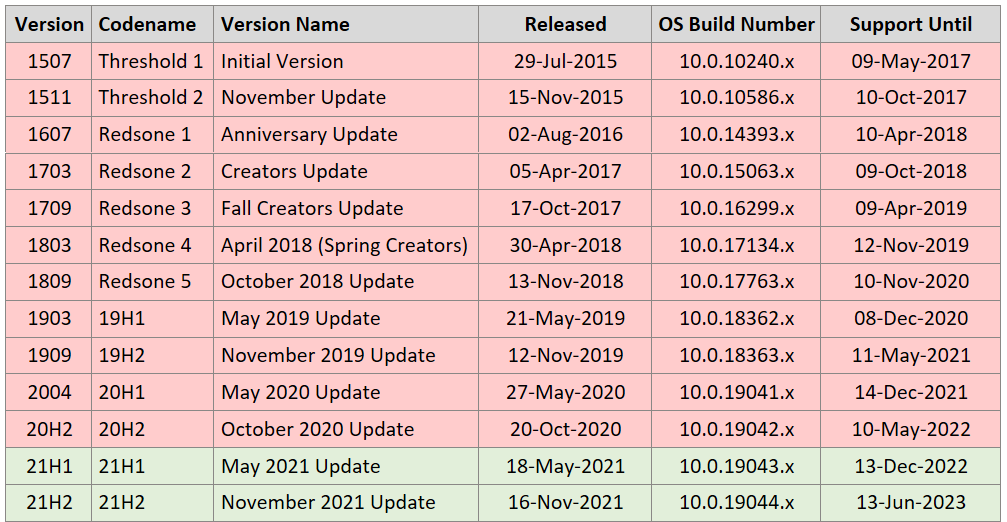Image resolution: width=1007 pixels, height=522 pixels.
Task: Select the Codename column header
Action: pyautogui.click(x=152, y=24)
